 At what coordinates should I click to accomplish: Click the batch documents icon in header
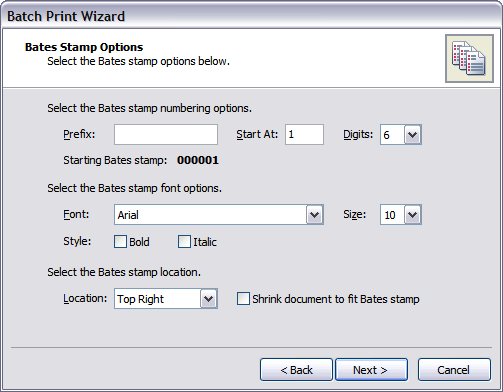coord(469,58)
